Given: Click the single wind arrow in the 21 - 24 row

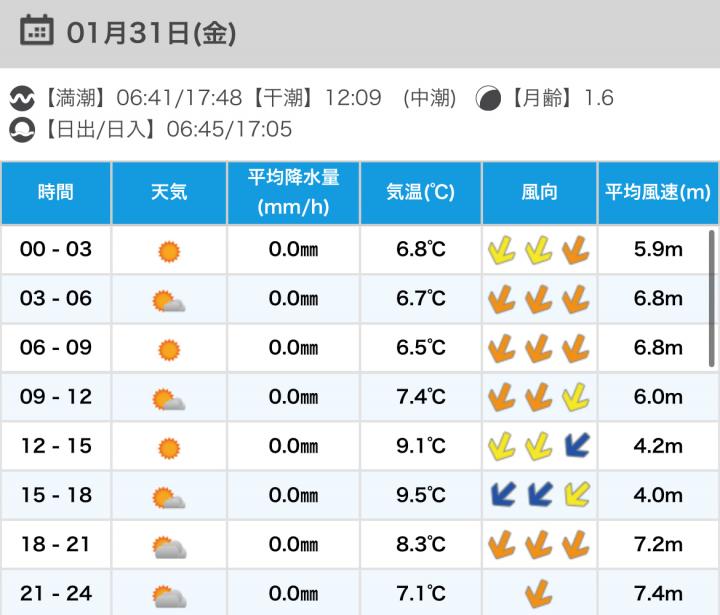Looking at the screenshot, I should click(x=539, y=594).
